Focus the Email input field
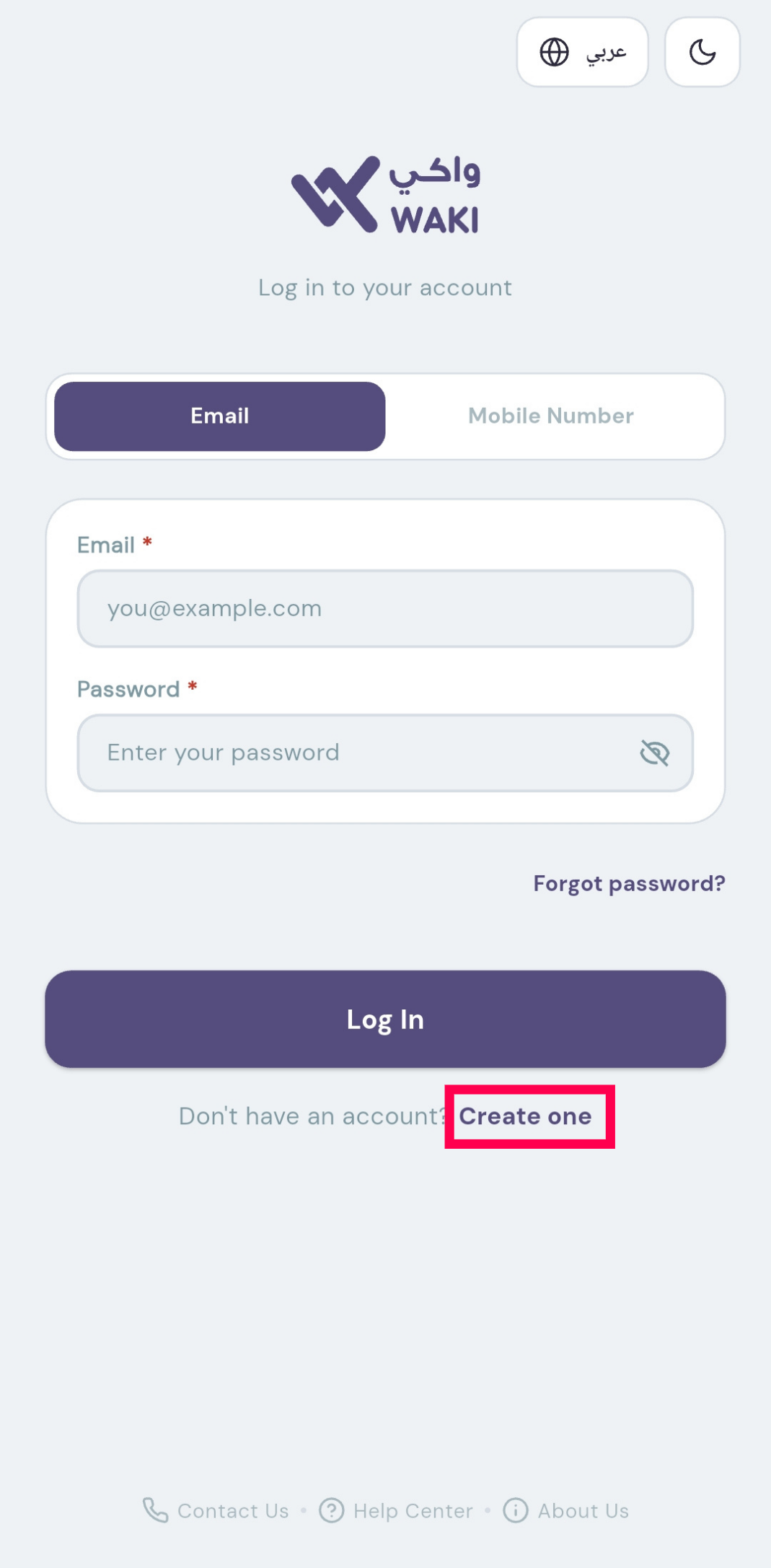Image resolution: width=771 pixels, height=1568 pixels. pos(385,608)
